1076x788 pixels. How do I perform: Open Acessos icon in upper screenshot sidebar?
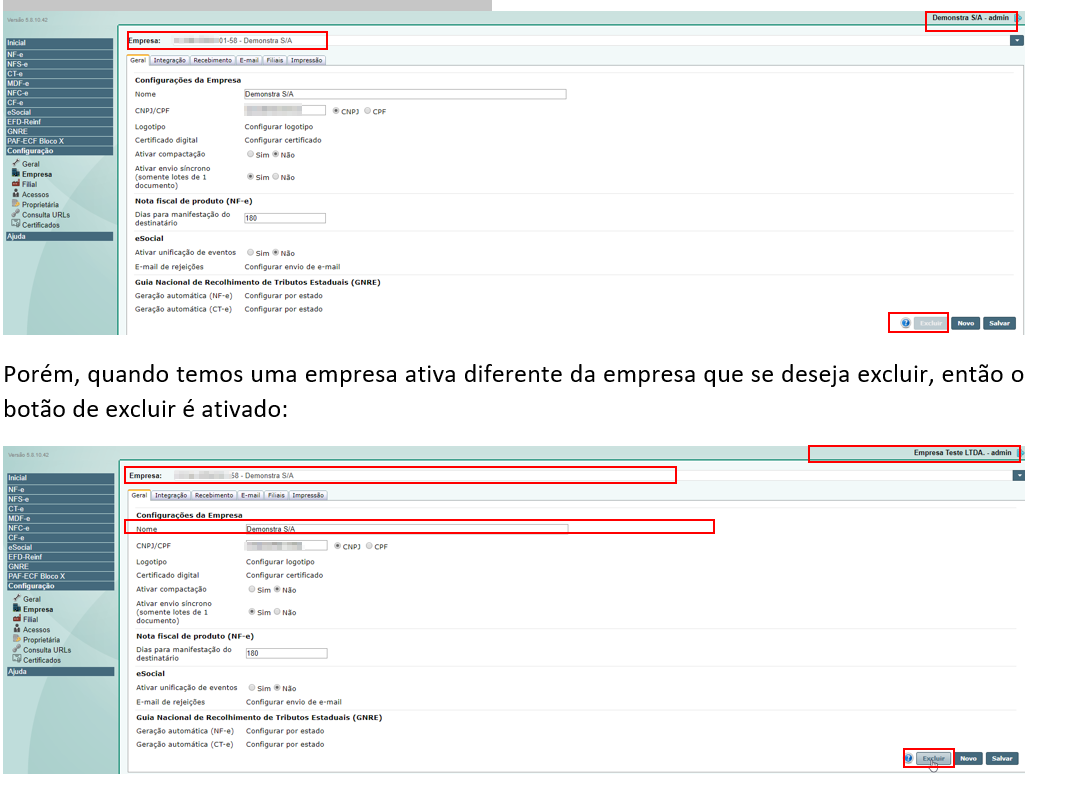point(16,194)
